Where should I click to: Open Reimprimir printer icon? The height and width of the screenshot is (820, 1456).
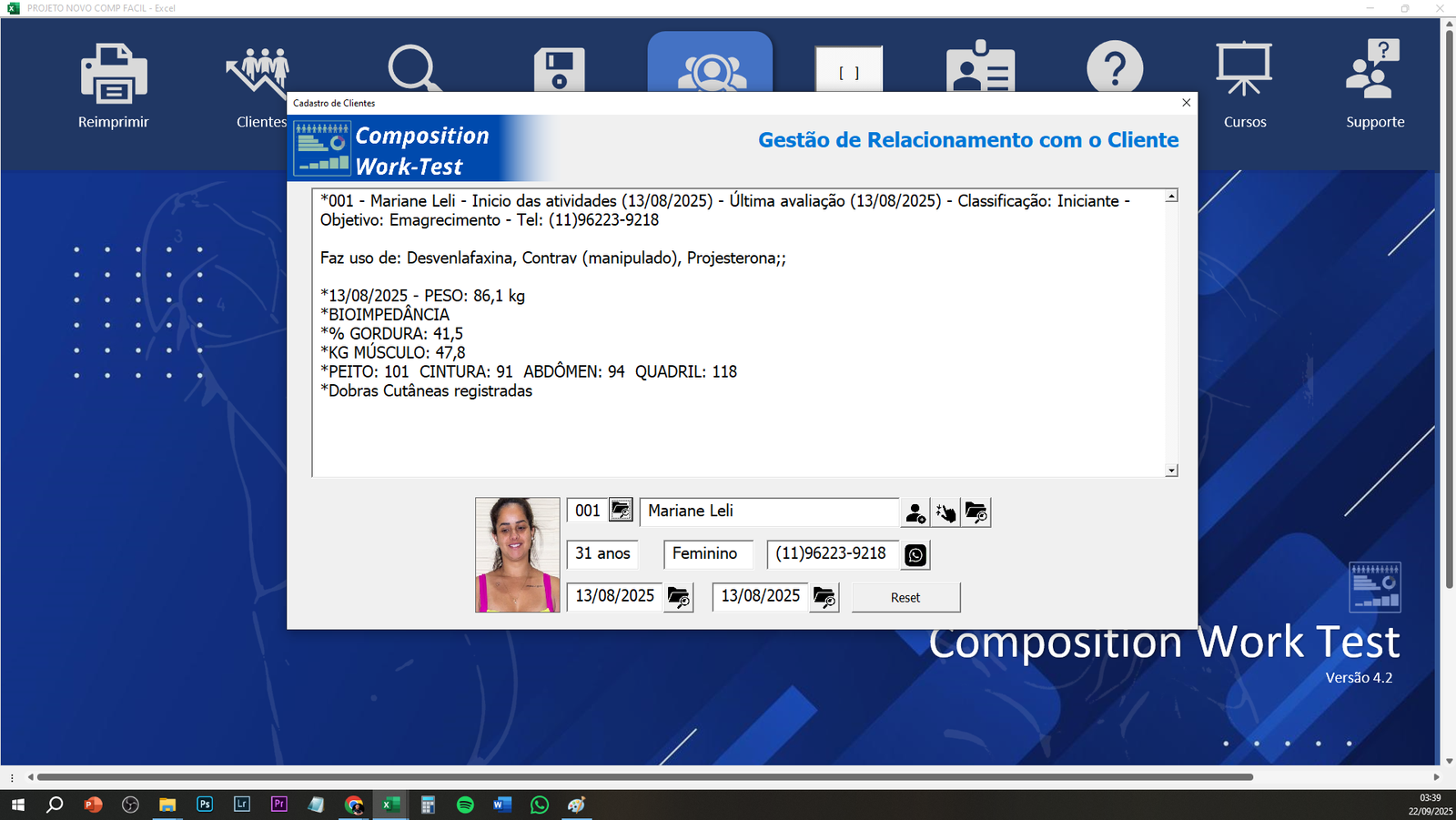coord(114,75)
